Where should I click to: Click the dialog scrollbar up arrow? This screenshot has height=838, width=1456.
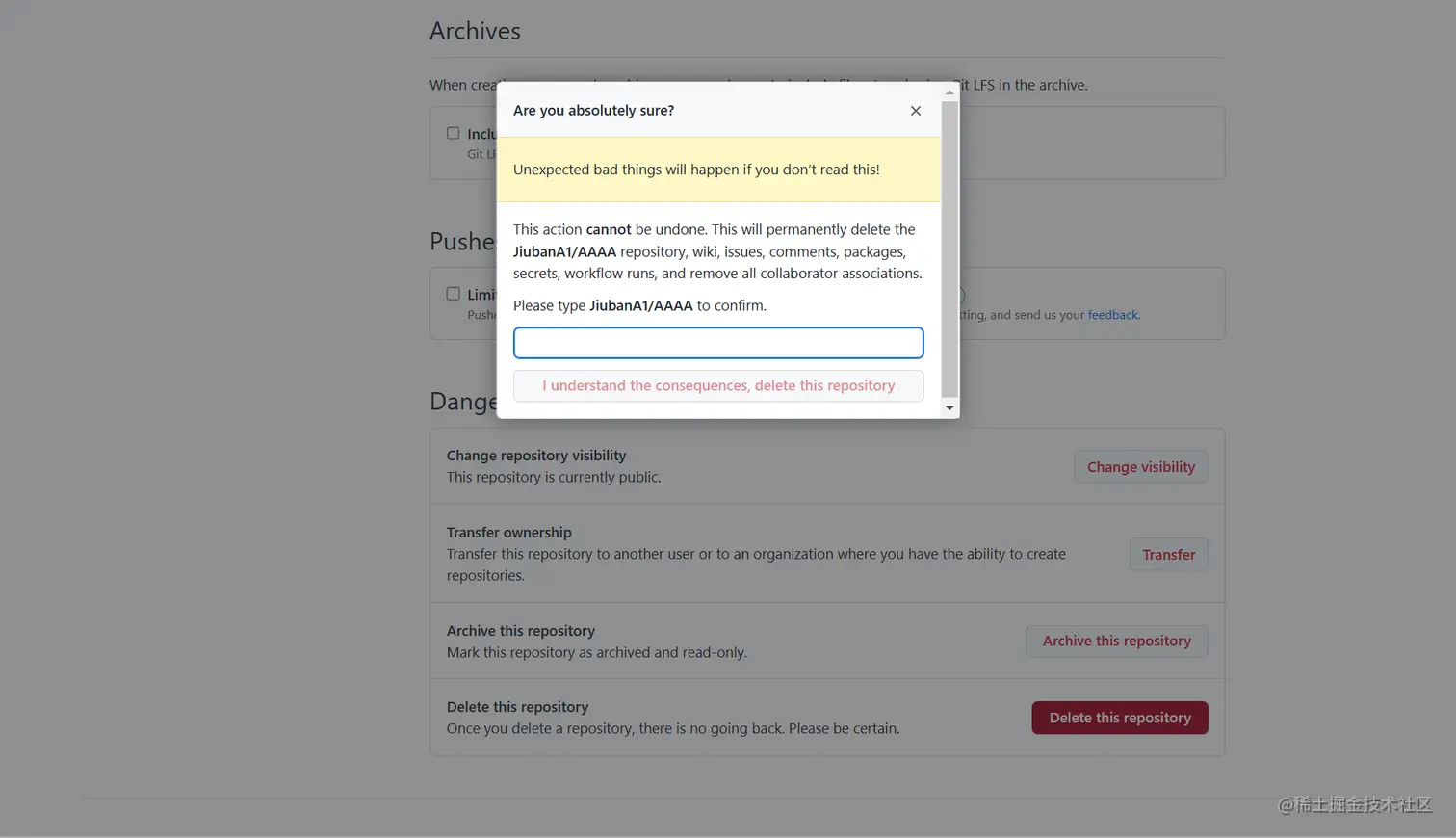point(949,92)
